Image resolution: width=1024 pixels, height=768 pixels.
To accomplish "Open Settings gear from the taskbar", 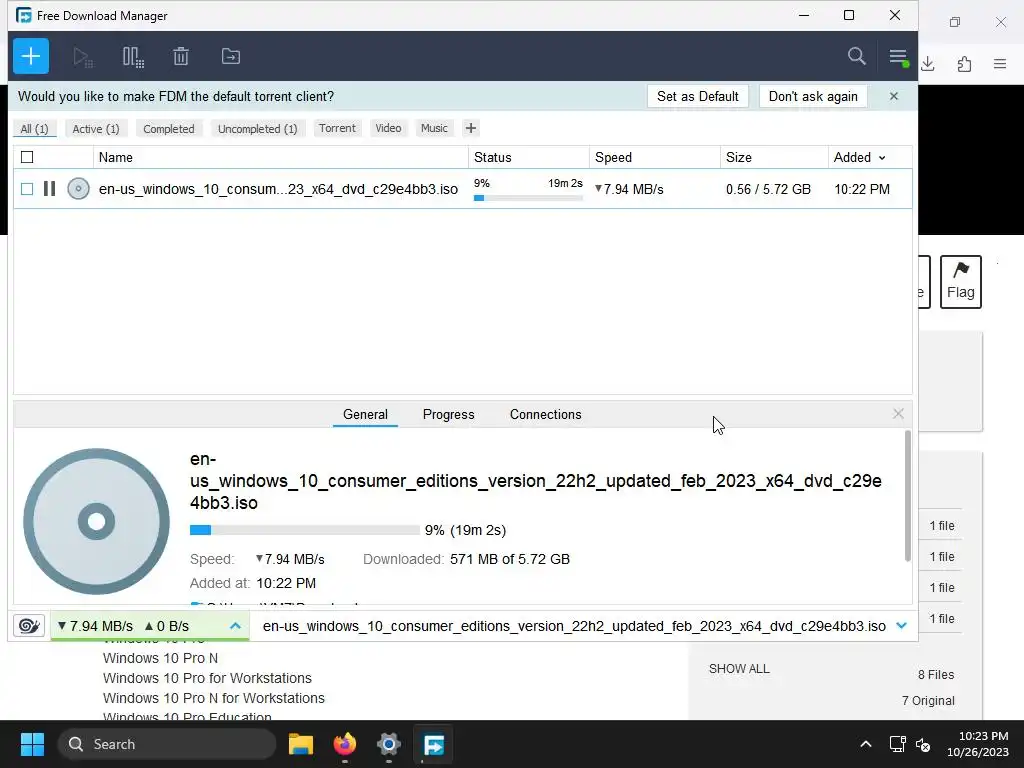I will [389, 744].
